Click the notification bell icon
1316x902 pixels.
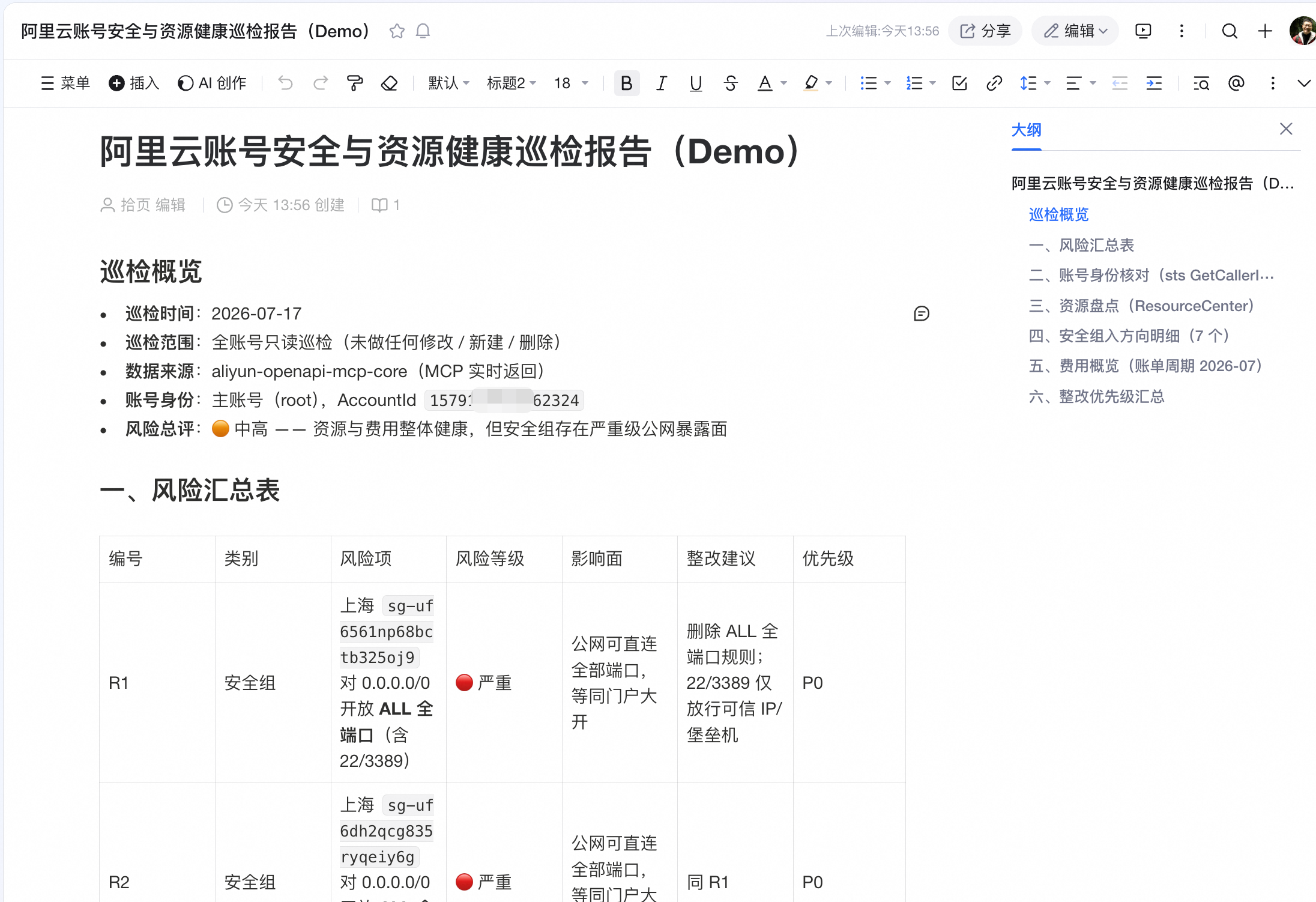coord(423,31)
